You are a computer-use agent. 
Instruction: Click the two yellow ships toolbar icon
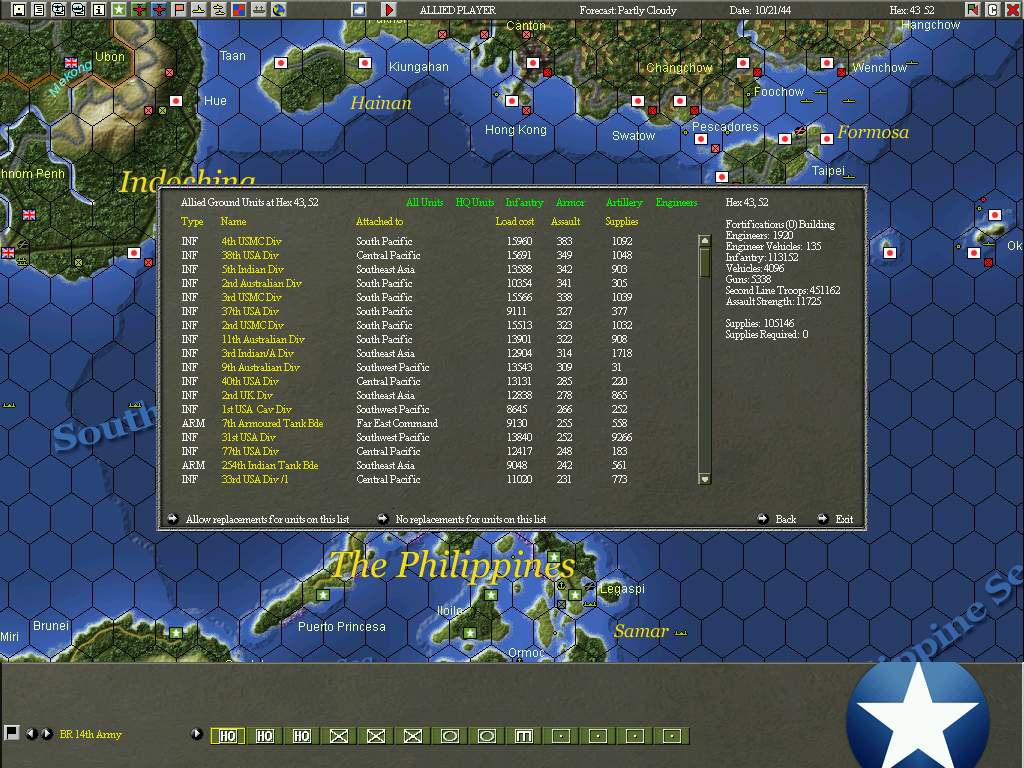point(219,9)
